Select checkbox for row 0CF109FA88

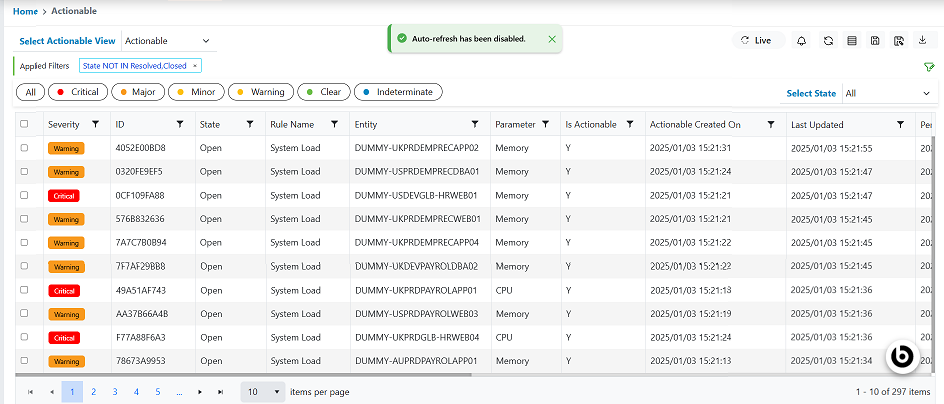click(x=25, y=195)
